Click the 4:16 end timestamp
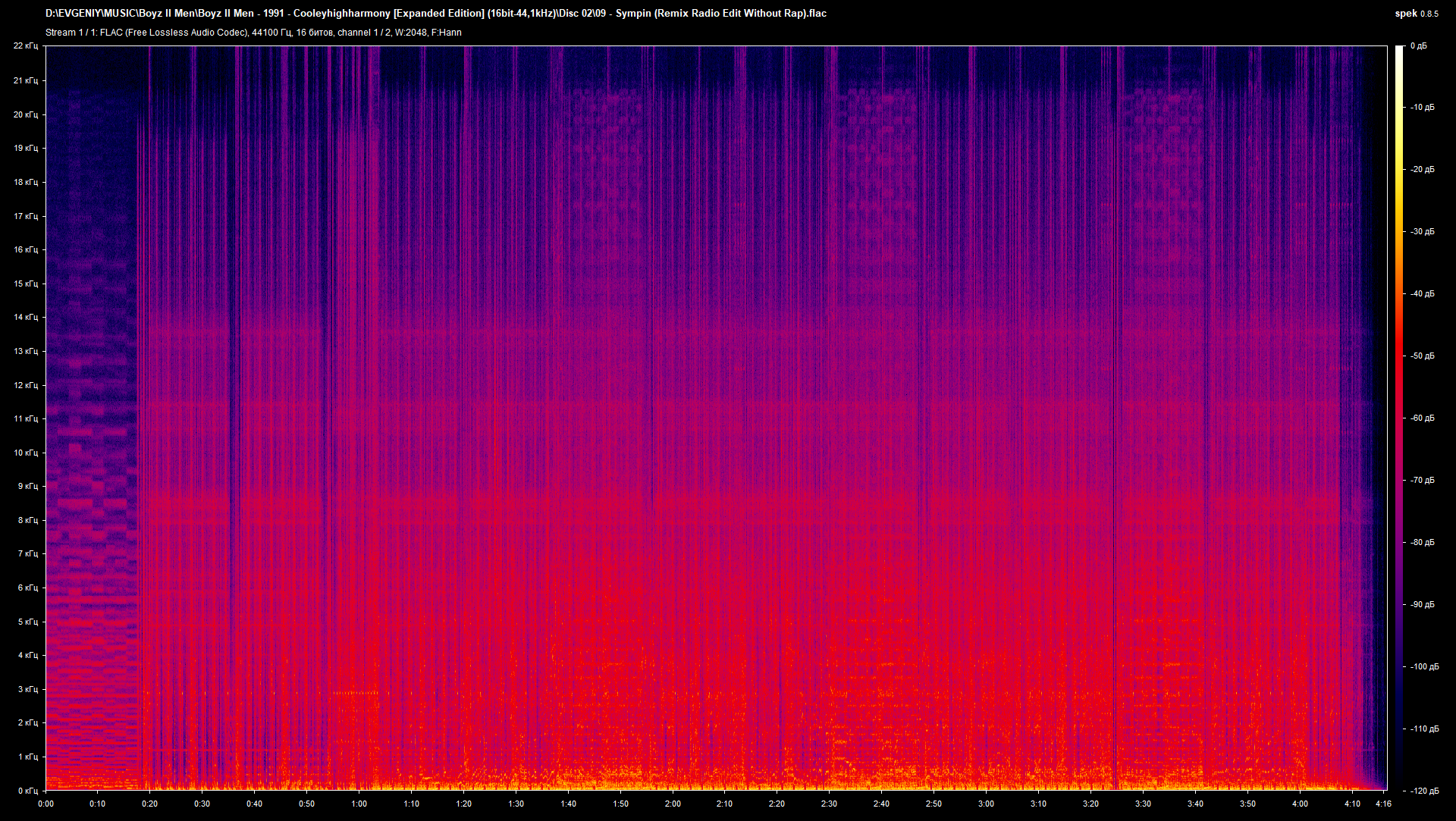Viewport: 1456px width, 821px height. (1385, 805)
